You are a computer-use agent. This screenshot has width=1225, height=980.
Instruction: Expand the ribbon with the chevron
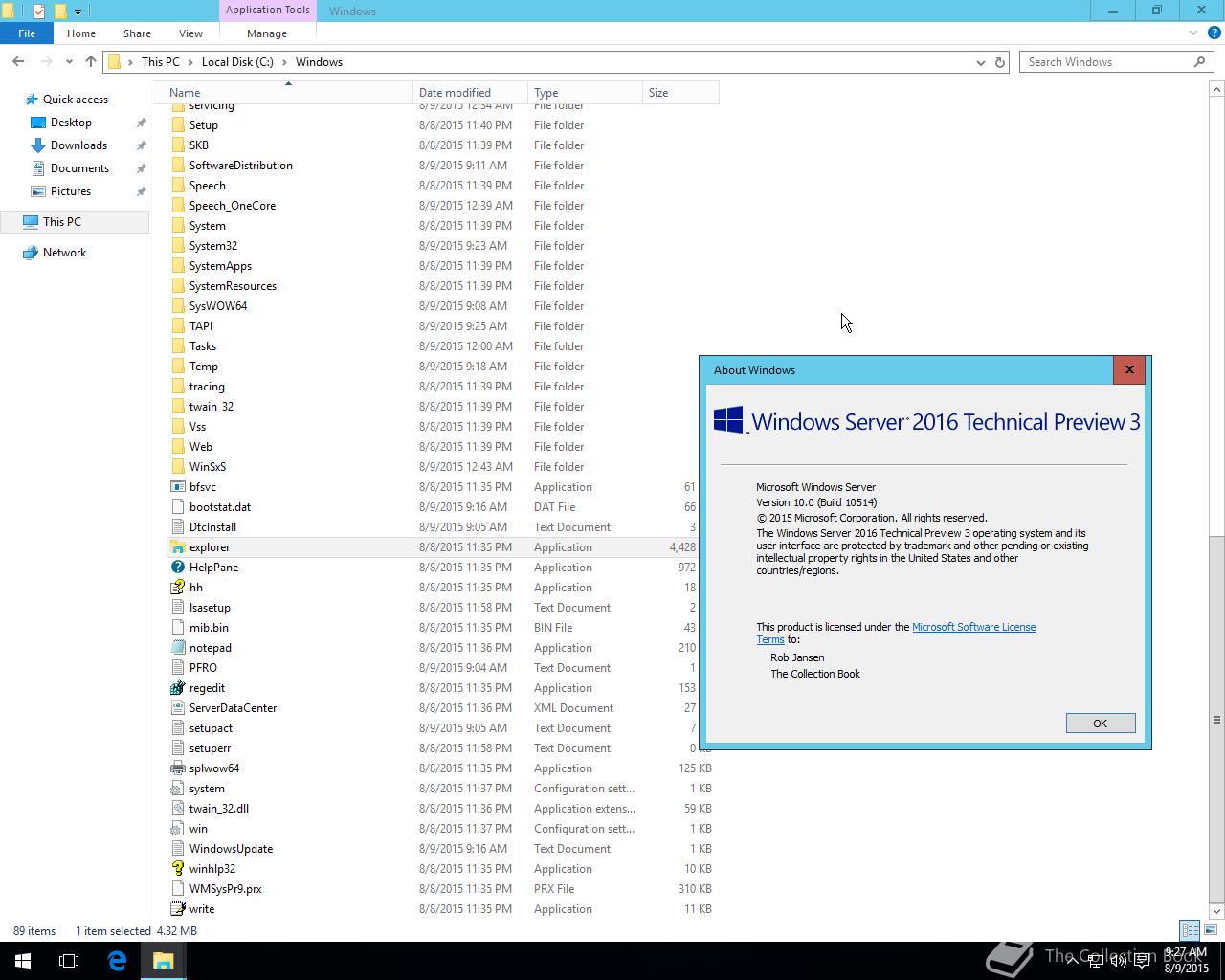[x=1192, y=33]
